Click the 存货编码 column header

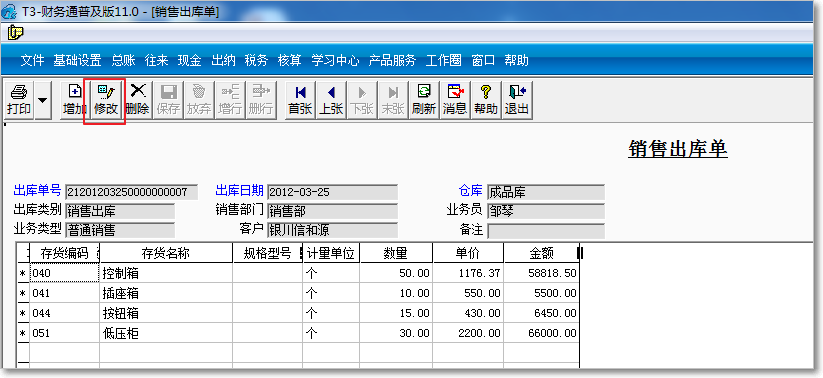point(64,254)
